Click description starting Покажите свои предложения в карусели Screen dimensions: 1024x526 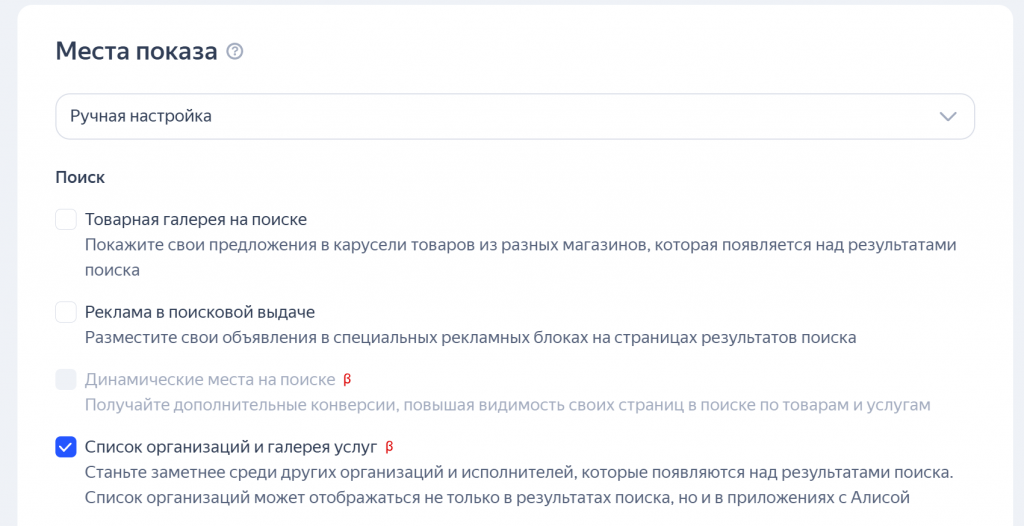tap(520, 257)
